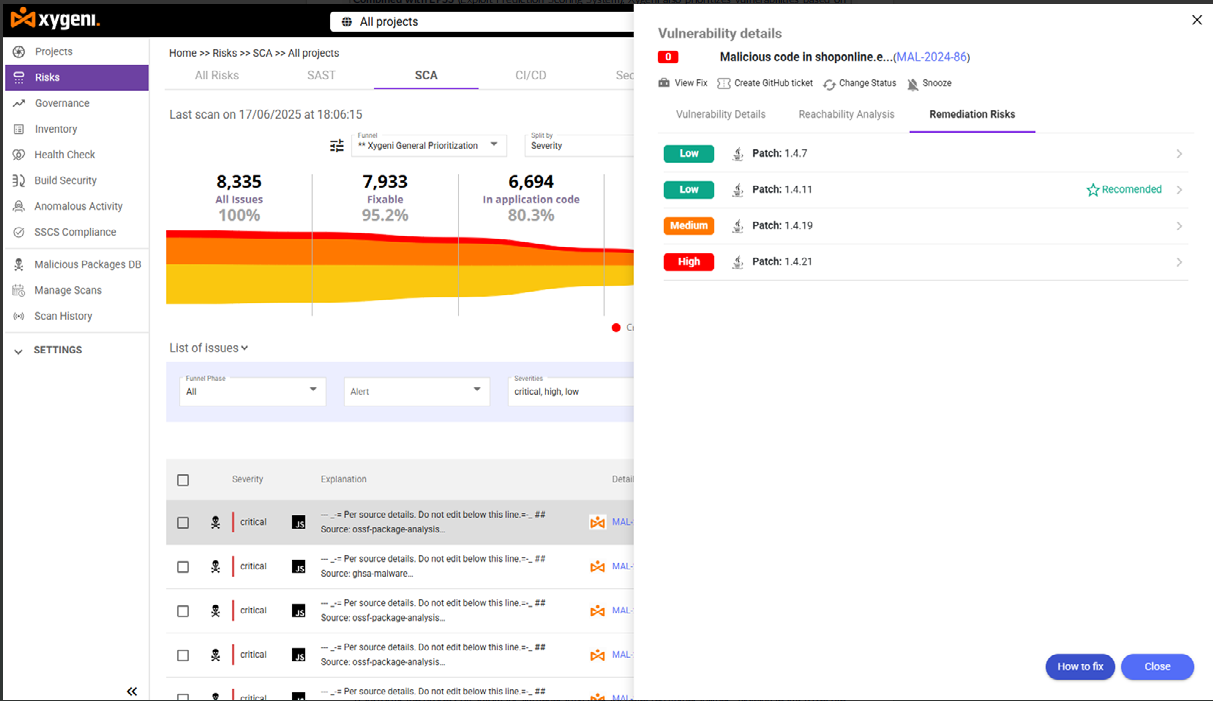Viewport: 1213px width, 701px height.
Task: Switch to the SAST tab
Action: [321, 75]
